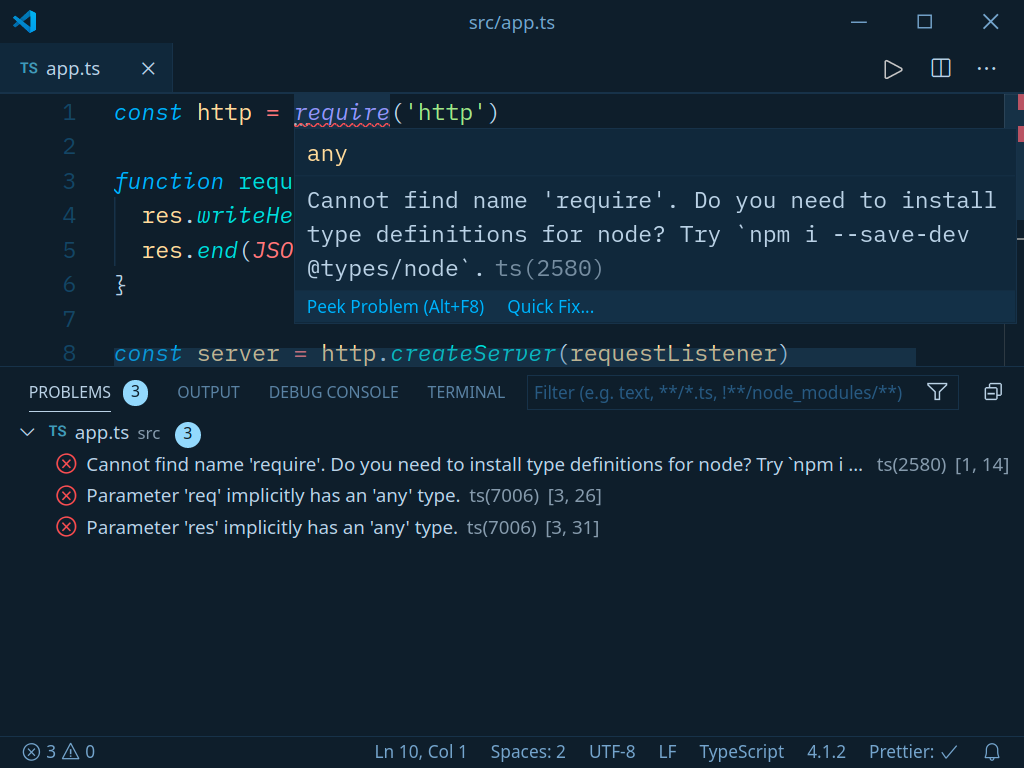Open the More Actions ellipsis menu
This screenshot has width=1024, height=768.
click(986, 69)
